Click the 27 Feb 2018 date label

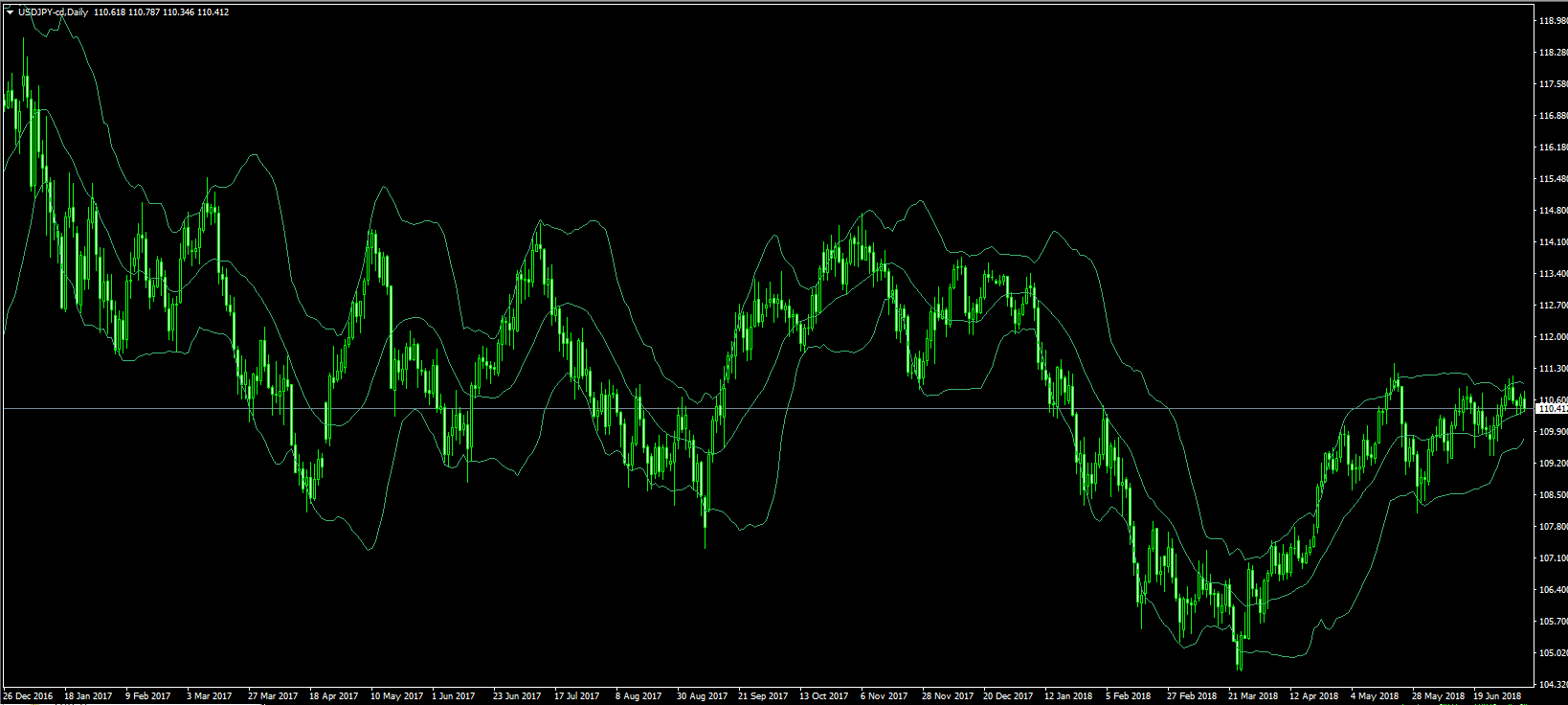1192,696
